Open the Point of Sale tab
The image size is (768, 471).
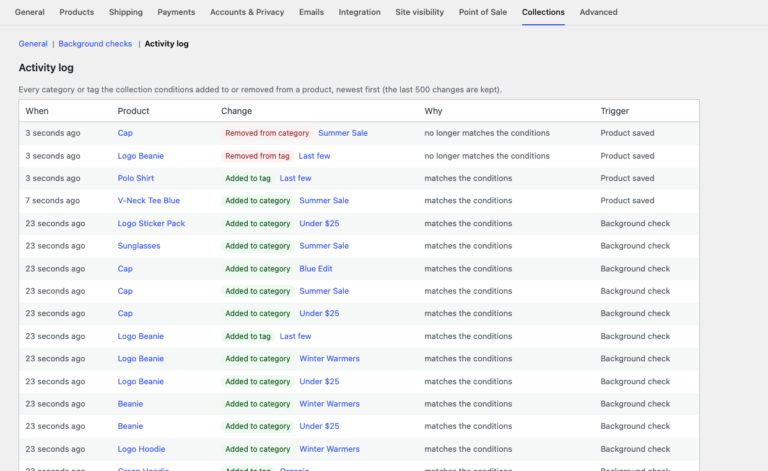coord(482,12)
